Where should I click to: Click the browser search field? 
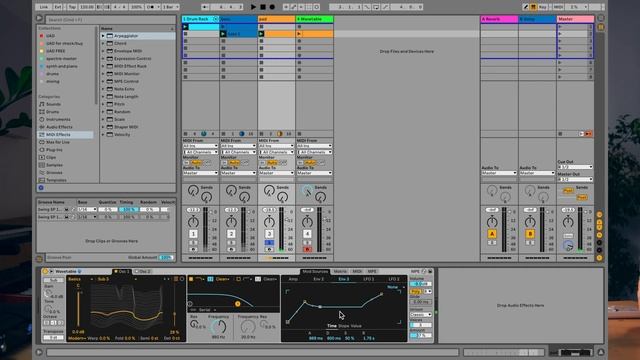tap(110, 19)
